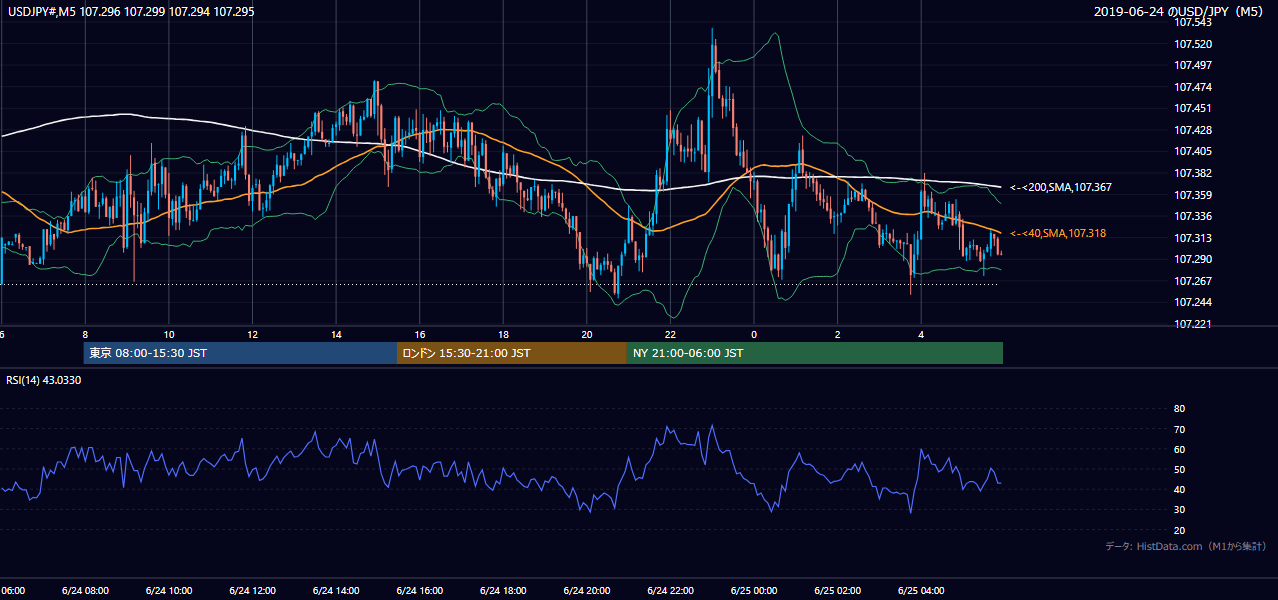Select the 40 SMA label 107.318

[x=1059, y=233]
